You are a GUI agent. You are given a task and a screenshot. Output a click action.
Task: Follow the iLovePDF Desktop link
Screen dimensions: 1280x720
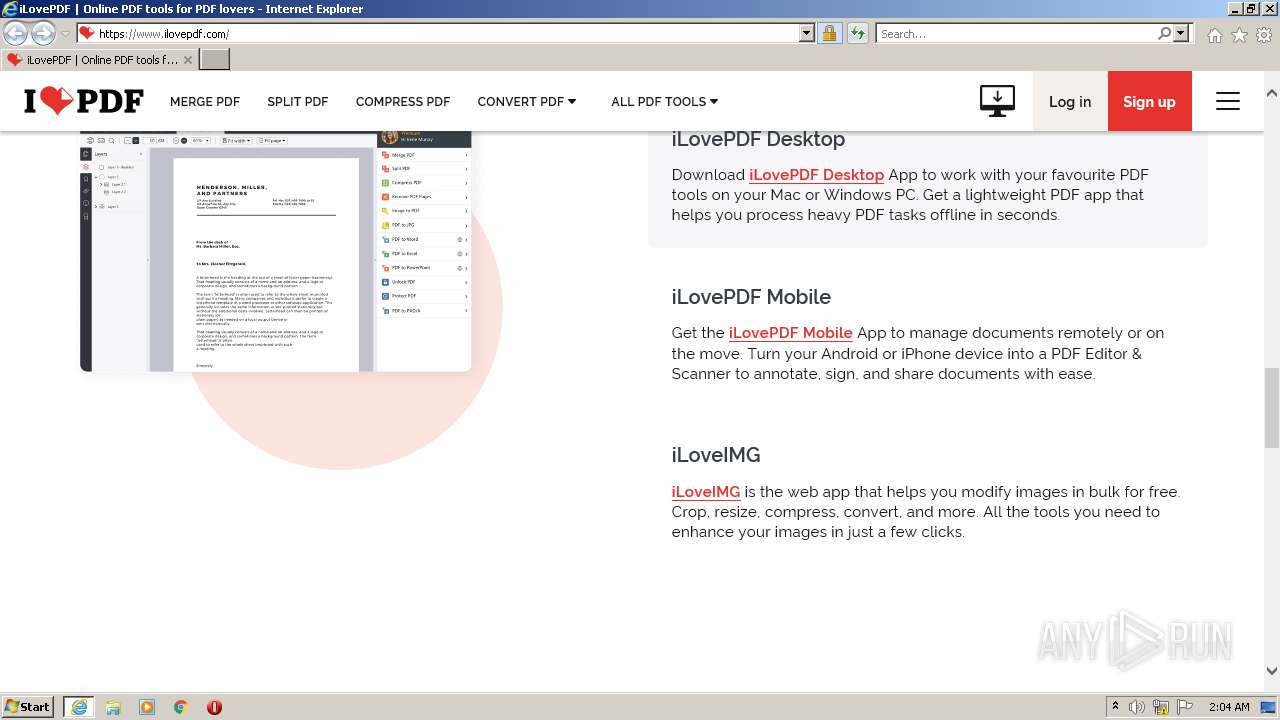[x=816, y=174]
